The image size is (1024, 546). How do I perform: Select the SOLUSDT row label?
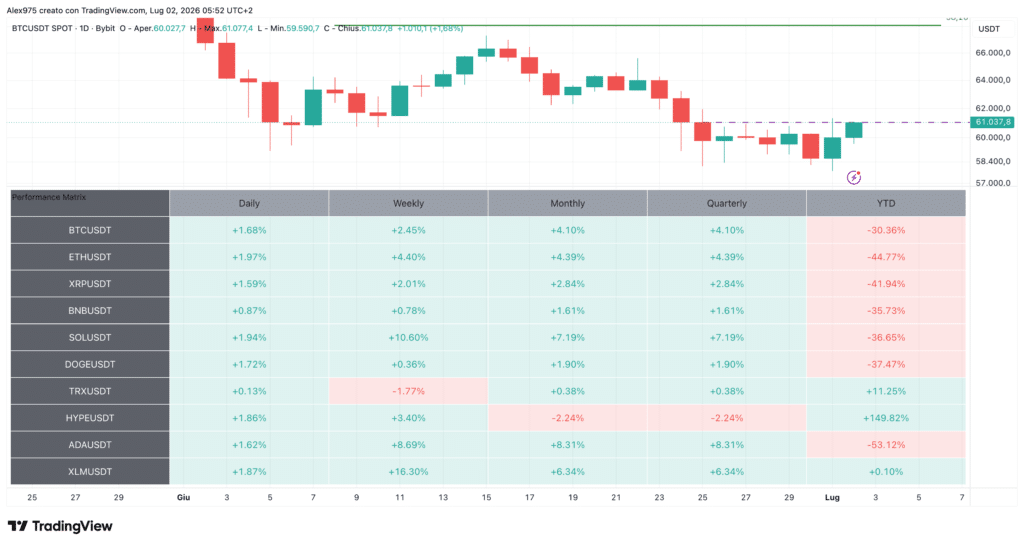(89, 337)
